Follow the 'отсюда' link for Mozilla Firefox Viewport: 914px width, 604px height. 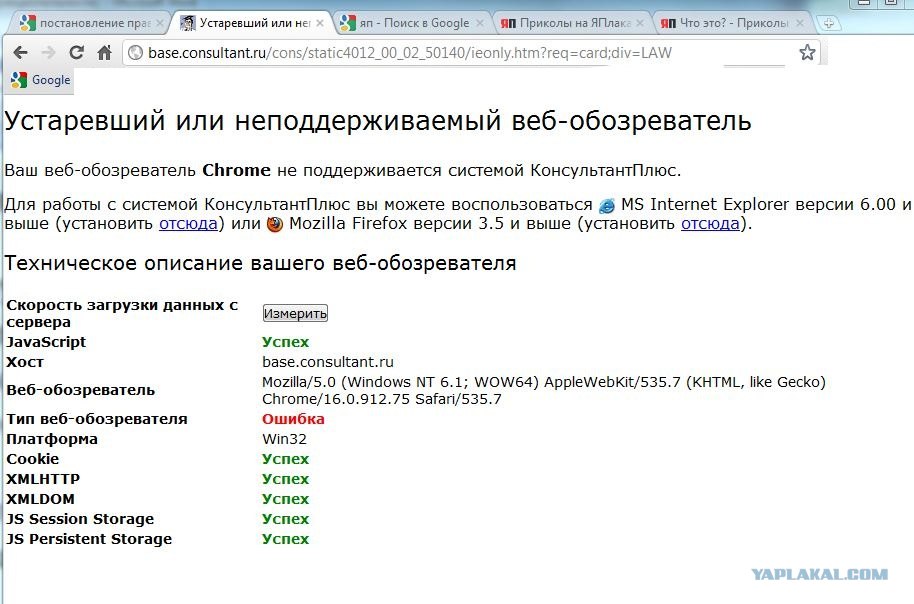pyautogui.click(x=710, y=223)
